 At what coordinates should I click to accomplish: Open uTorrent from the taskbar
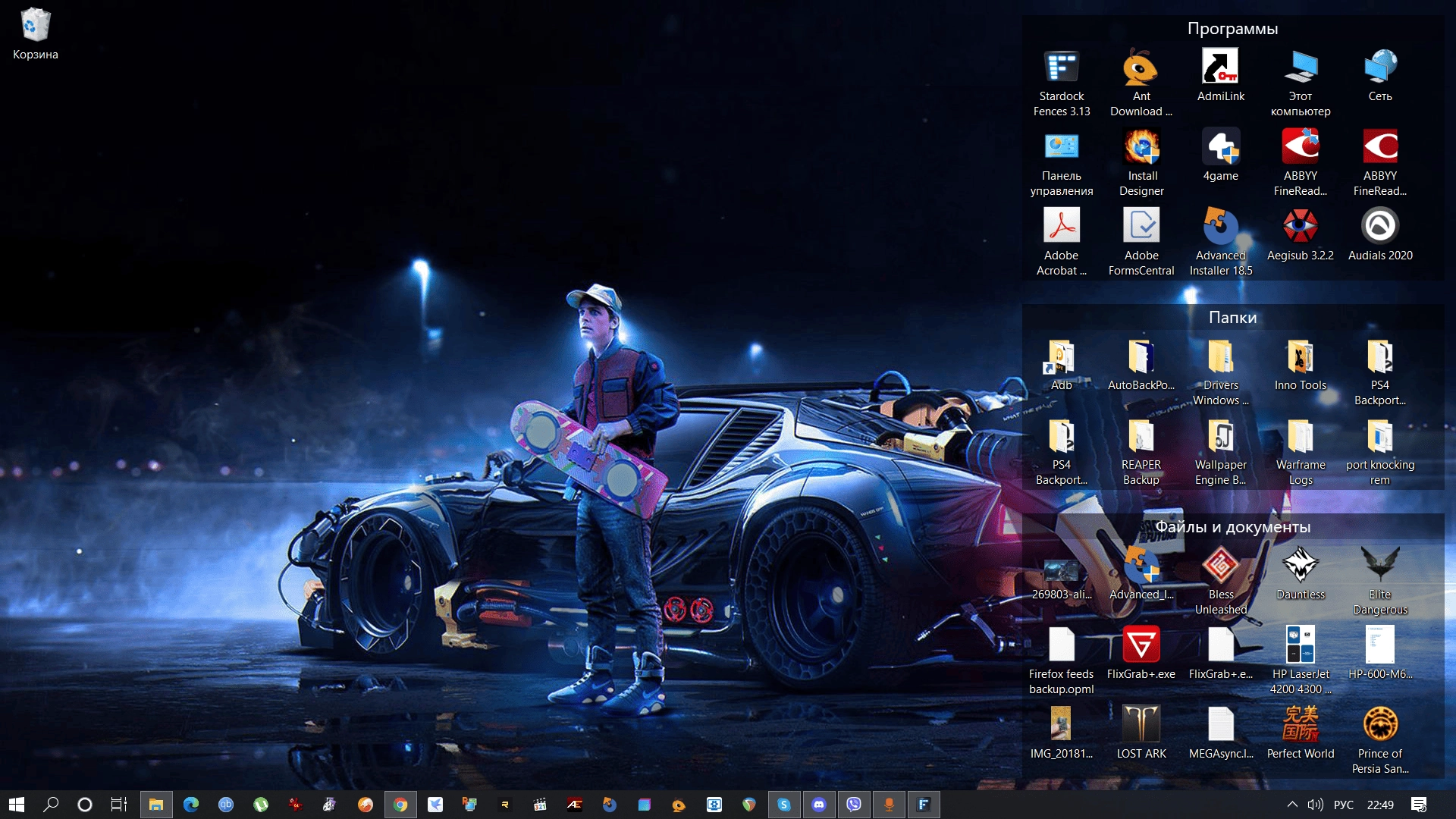tap(261, 805)
